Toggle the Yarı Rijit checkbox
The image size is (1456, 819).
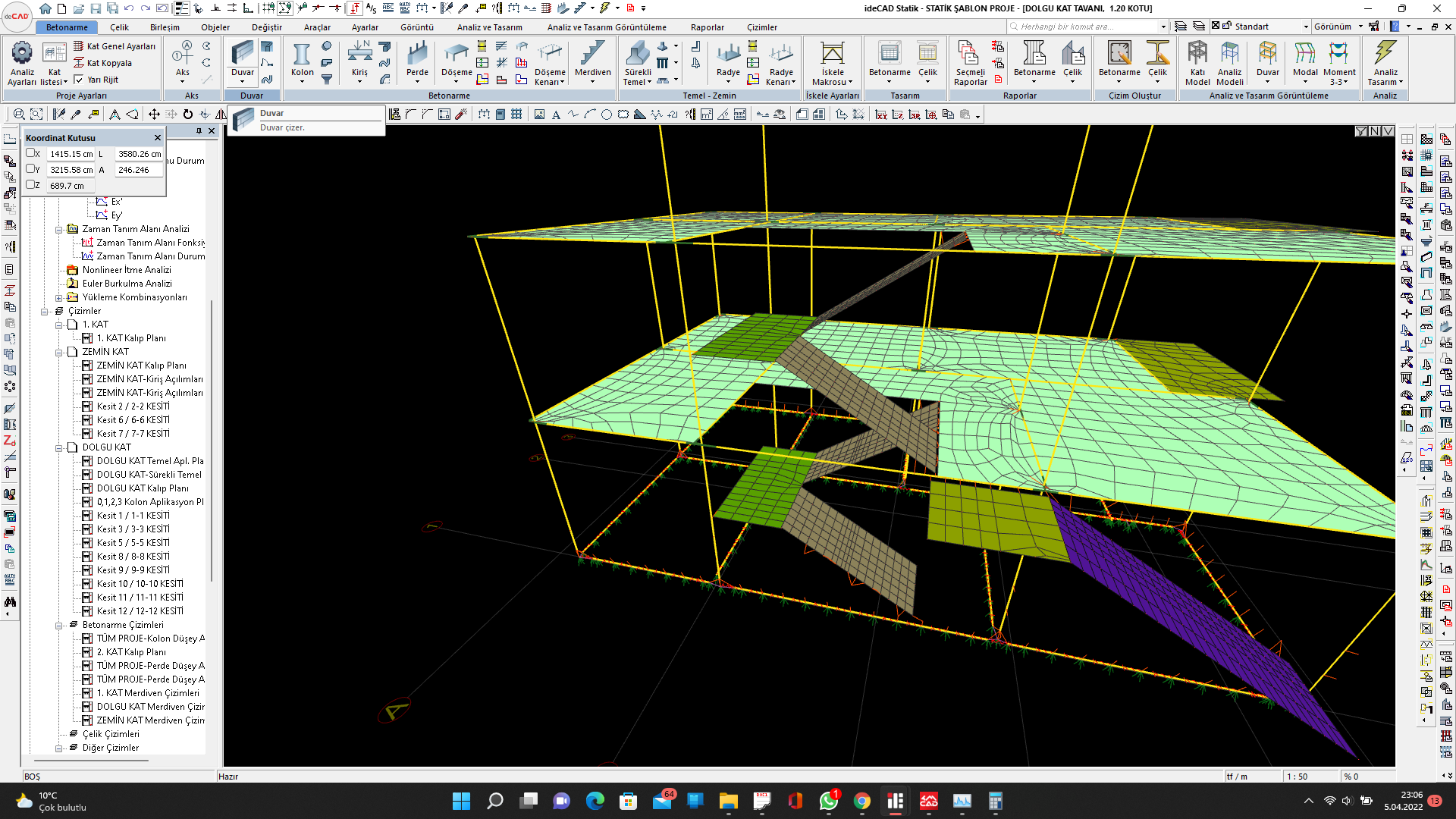(79, 79)
